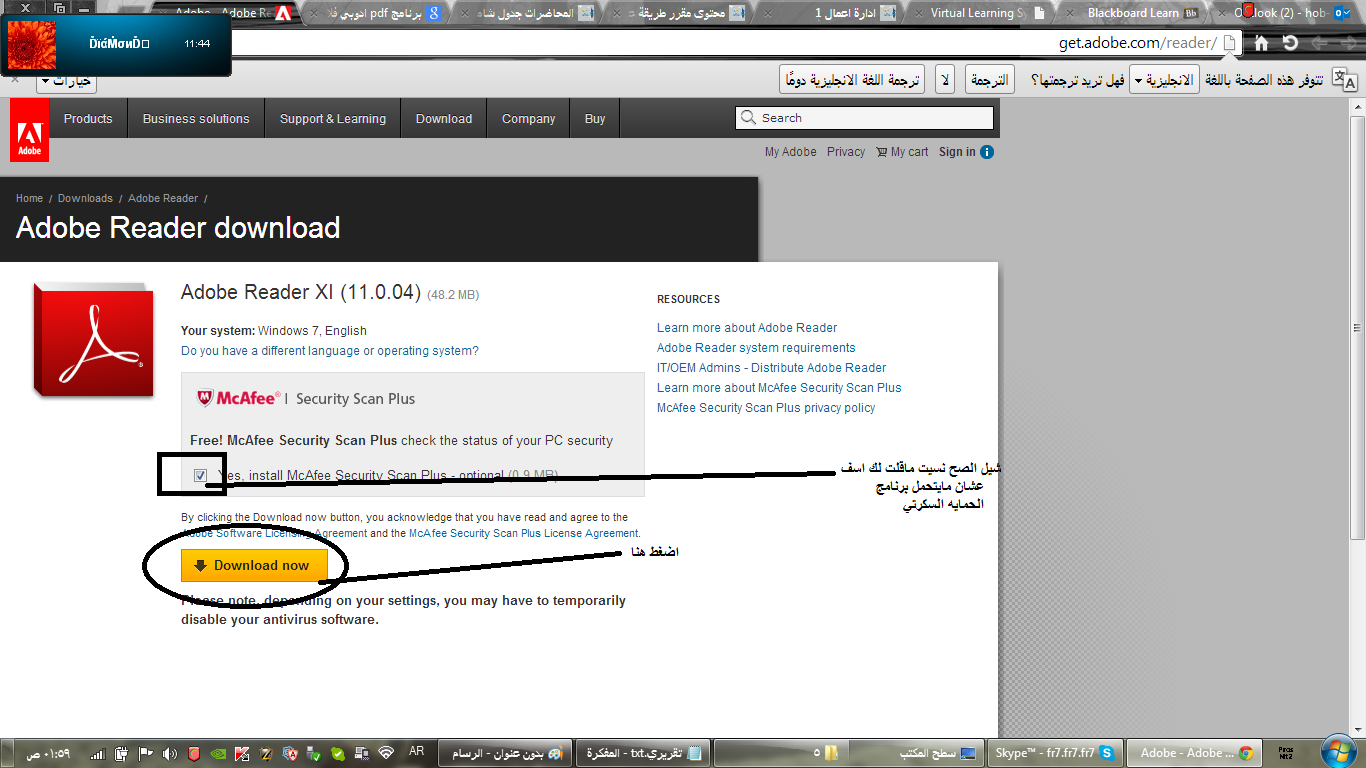This screenshot has width=1366, height=768.
Task: Click the always translate English button
Action: click(852, 80)
